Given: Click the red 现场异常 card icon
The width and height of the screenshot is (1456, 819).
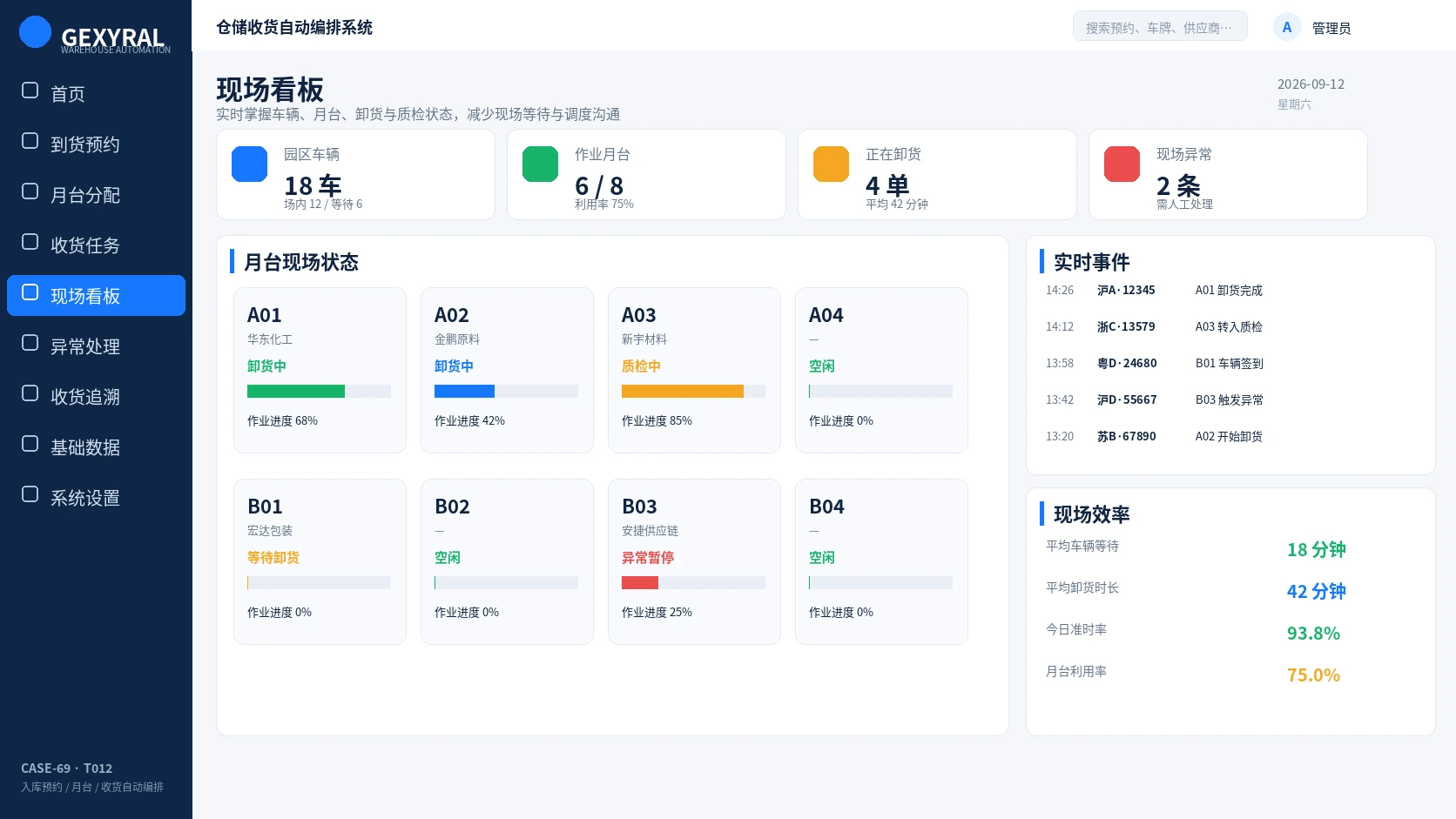Looking at the screenshot, I should click(x=1122, y=164).
